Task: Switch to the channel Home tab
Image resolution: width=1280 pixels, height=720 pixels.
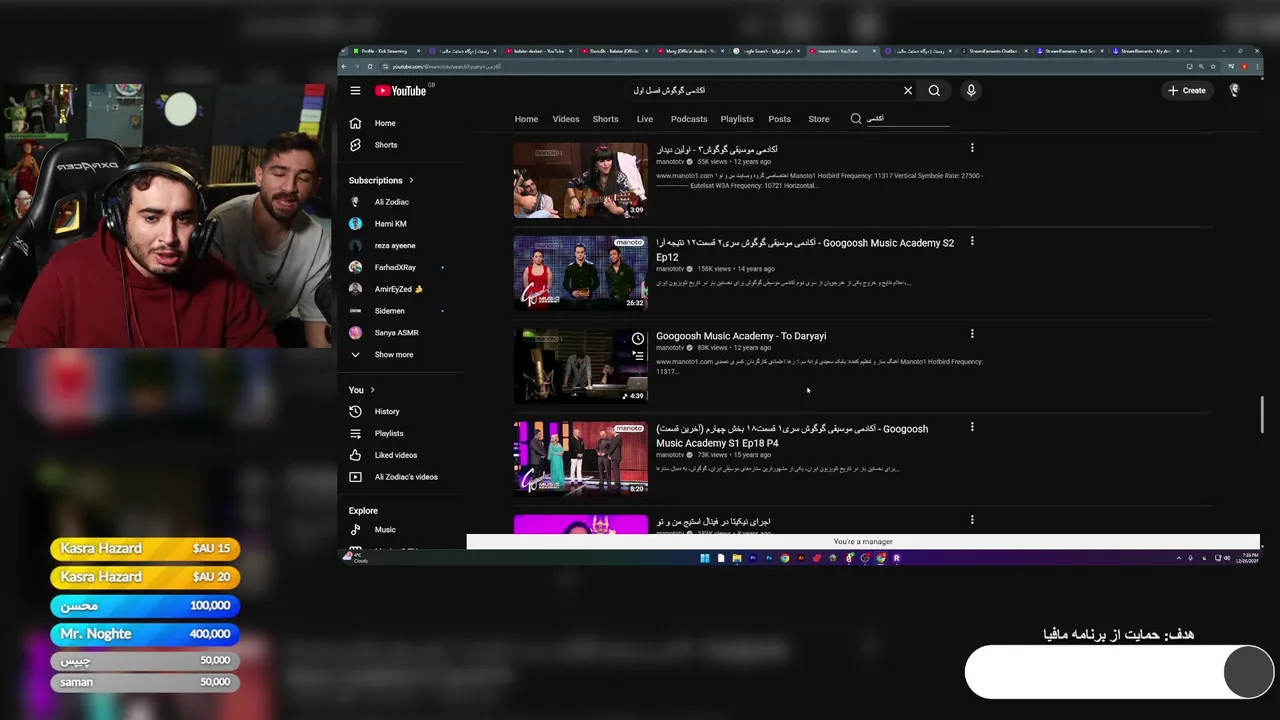Action: pos(526,119)
